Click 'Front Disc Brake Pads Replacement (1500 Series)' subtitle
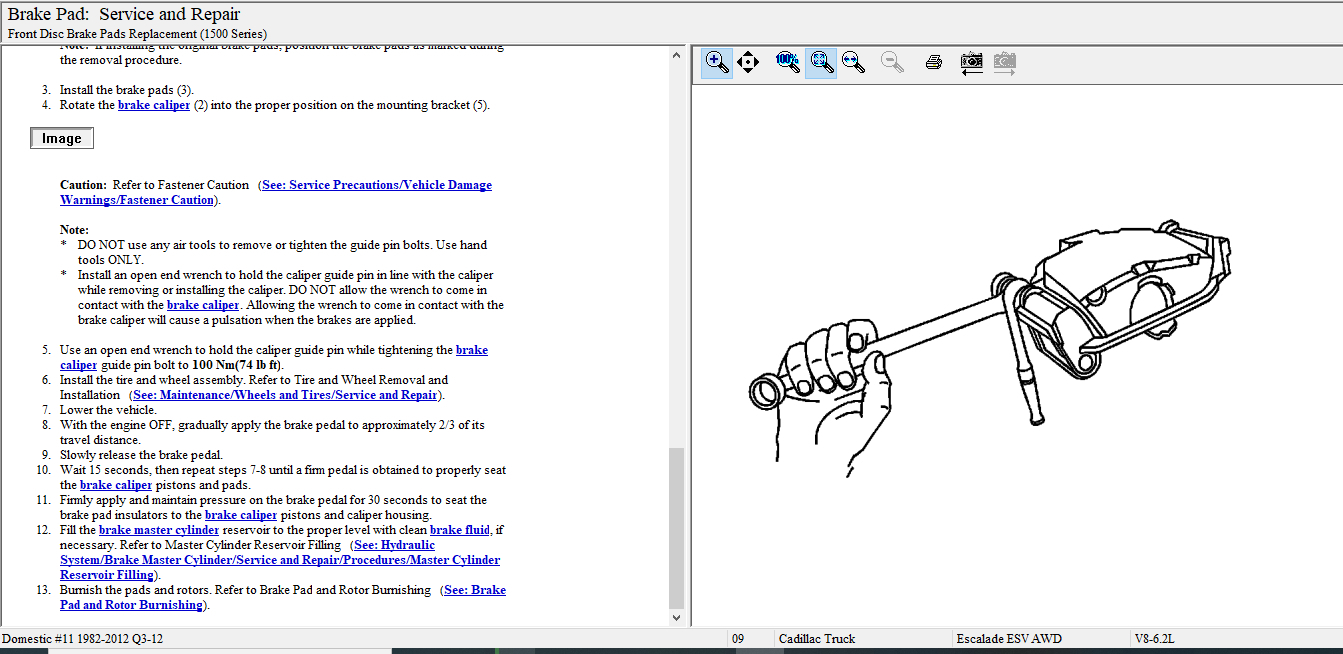 tap(137, 33)
